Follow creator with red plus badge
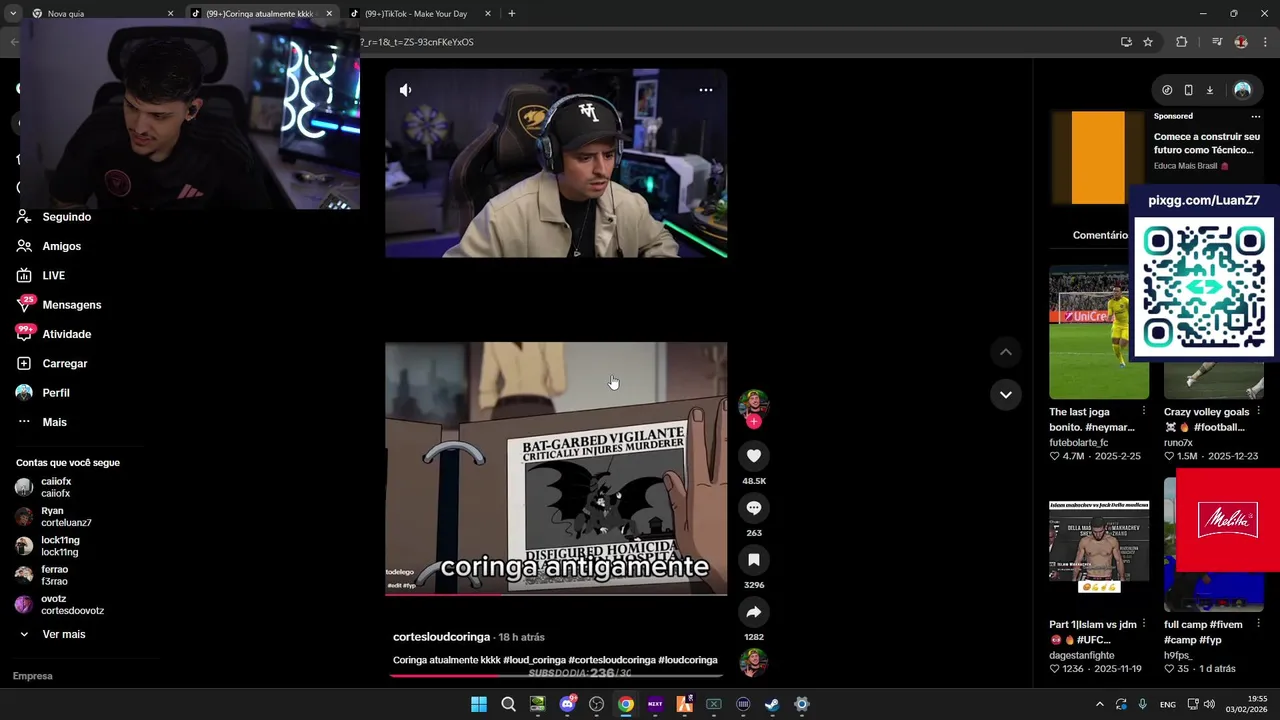This screenshot has height=720, width=1280. 754,422
